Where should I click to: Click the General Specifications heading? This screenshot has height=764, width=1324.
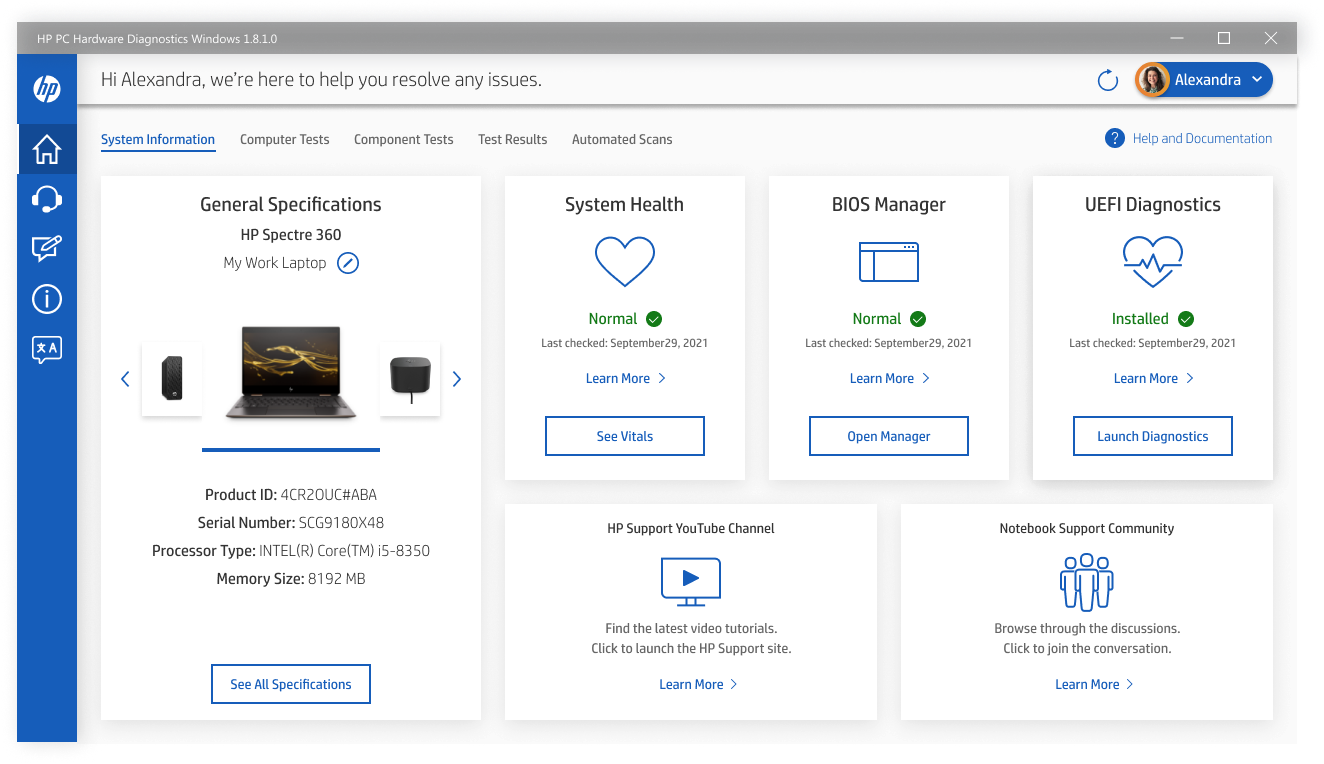click(x=291, y=205)
